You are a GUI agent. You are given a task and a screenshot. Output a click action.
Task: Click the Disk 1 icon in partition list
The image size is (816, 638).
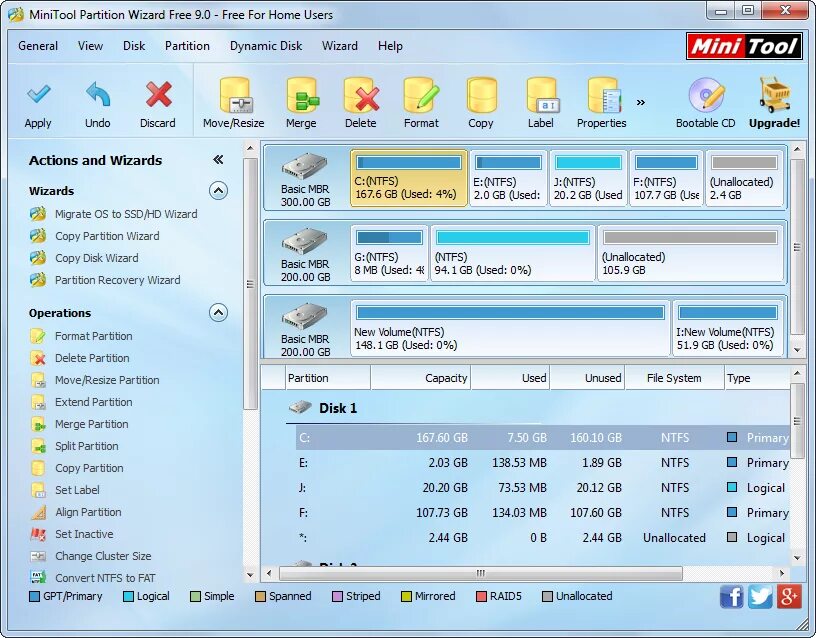pyautogui.click(x=300, y=407)
